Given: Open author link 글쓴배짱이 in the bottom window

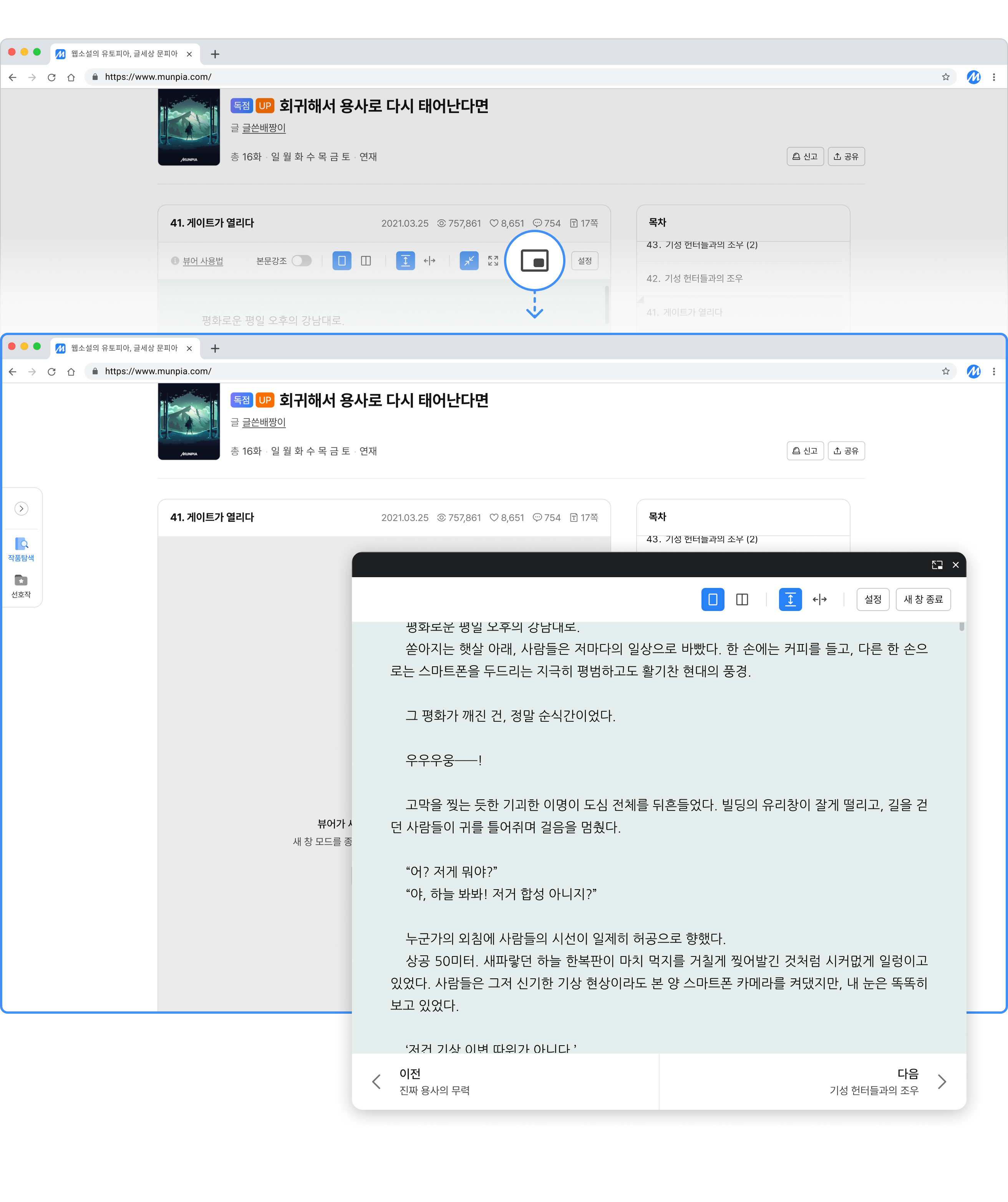Looking at the screenshot, I should (264, 422).
